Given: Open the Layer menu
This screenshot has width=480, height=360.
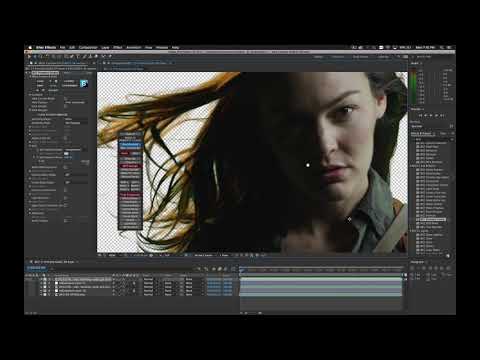Looking at the screenshot, I should click(x=105, y=47).
